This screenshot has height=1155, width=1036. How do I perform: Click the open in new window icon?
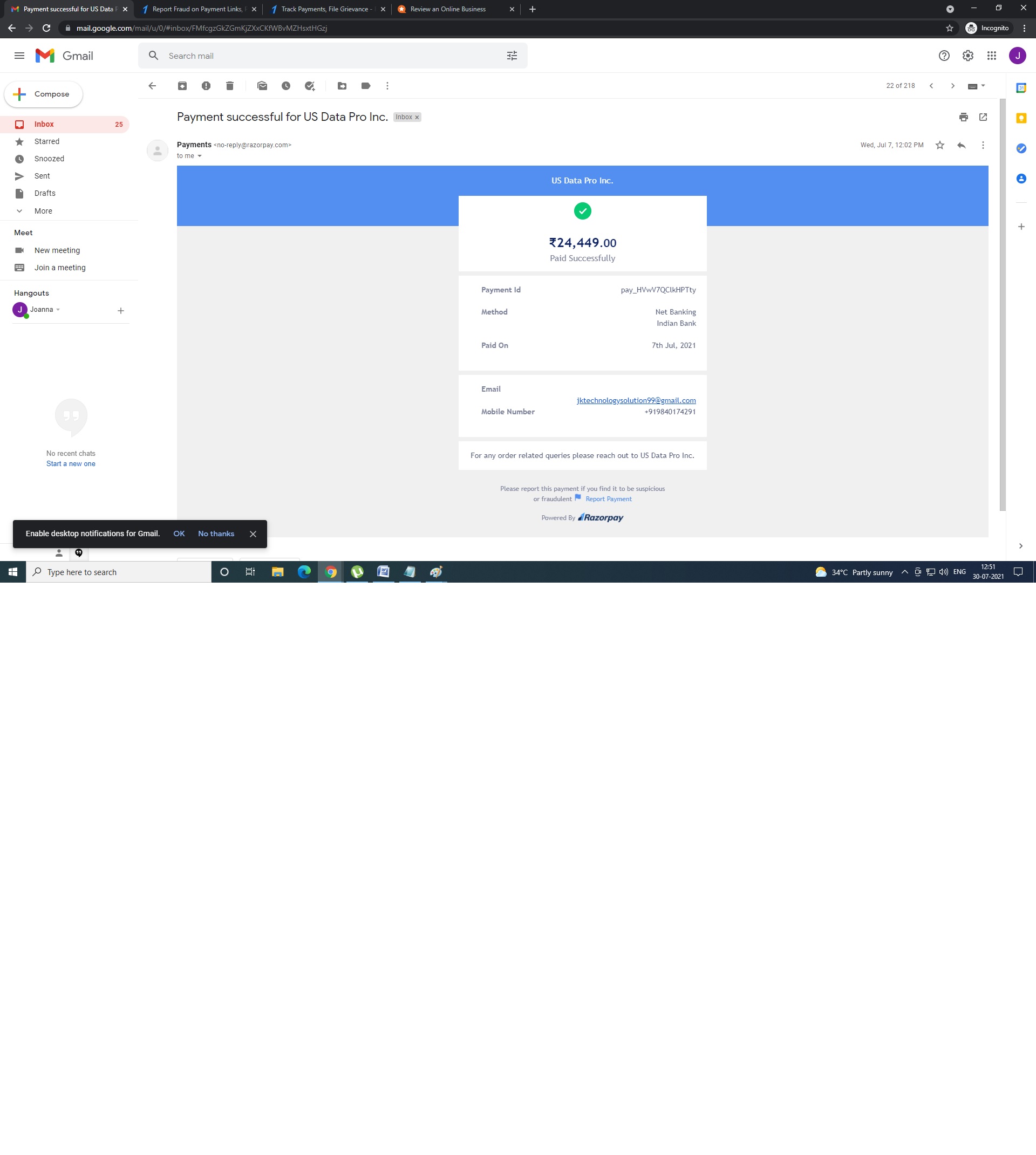point(984,116)
